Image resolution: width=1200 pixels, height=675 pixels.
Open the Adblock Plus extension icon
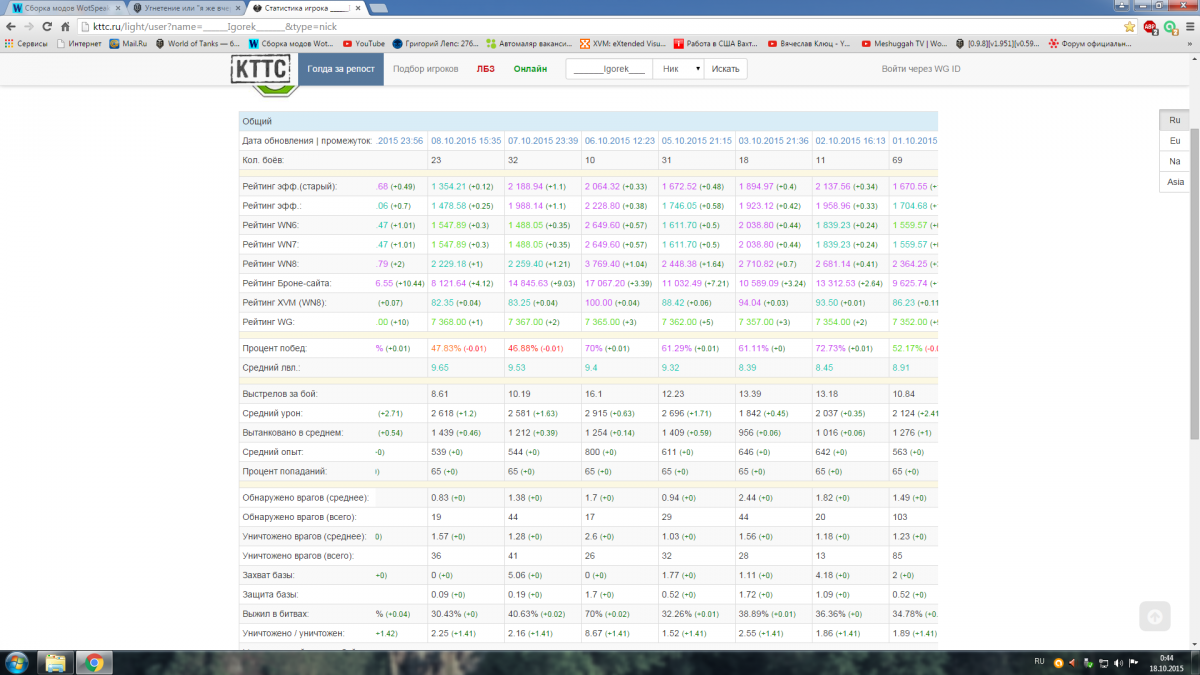pyautogui.click(x=1150, y=26)
